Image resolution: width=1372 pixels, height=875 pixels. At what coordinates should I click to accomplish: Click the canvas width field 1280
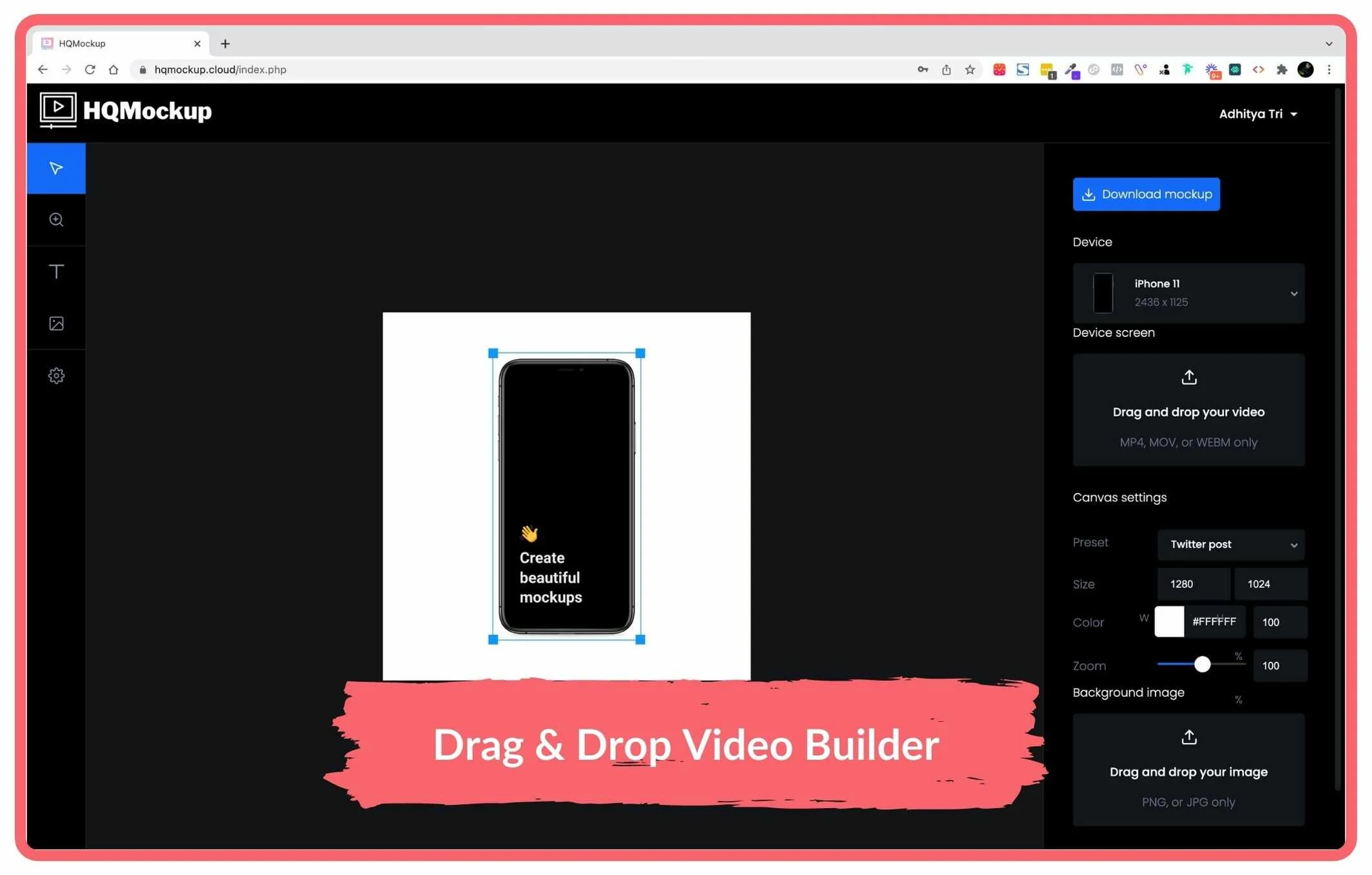(x=1193, y=584)
